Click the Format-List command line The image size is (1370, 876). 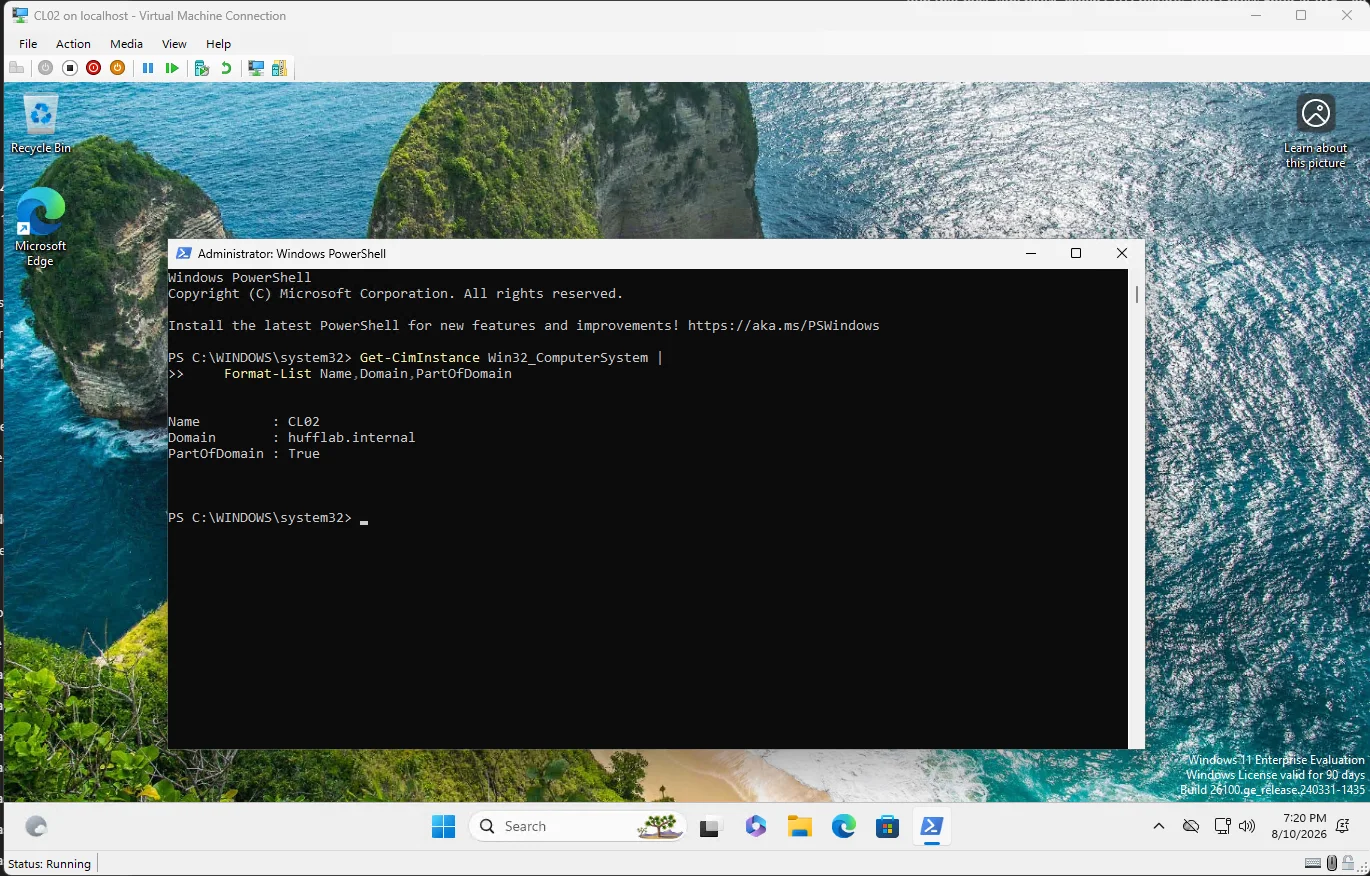368,374
